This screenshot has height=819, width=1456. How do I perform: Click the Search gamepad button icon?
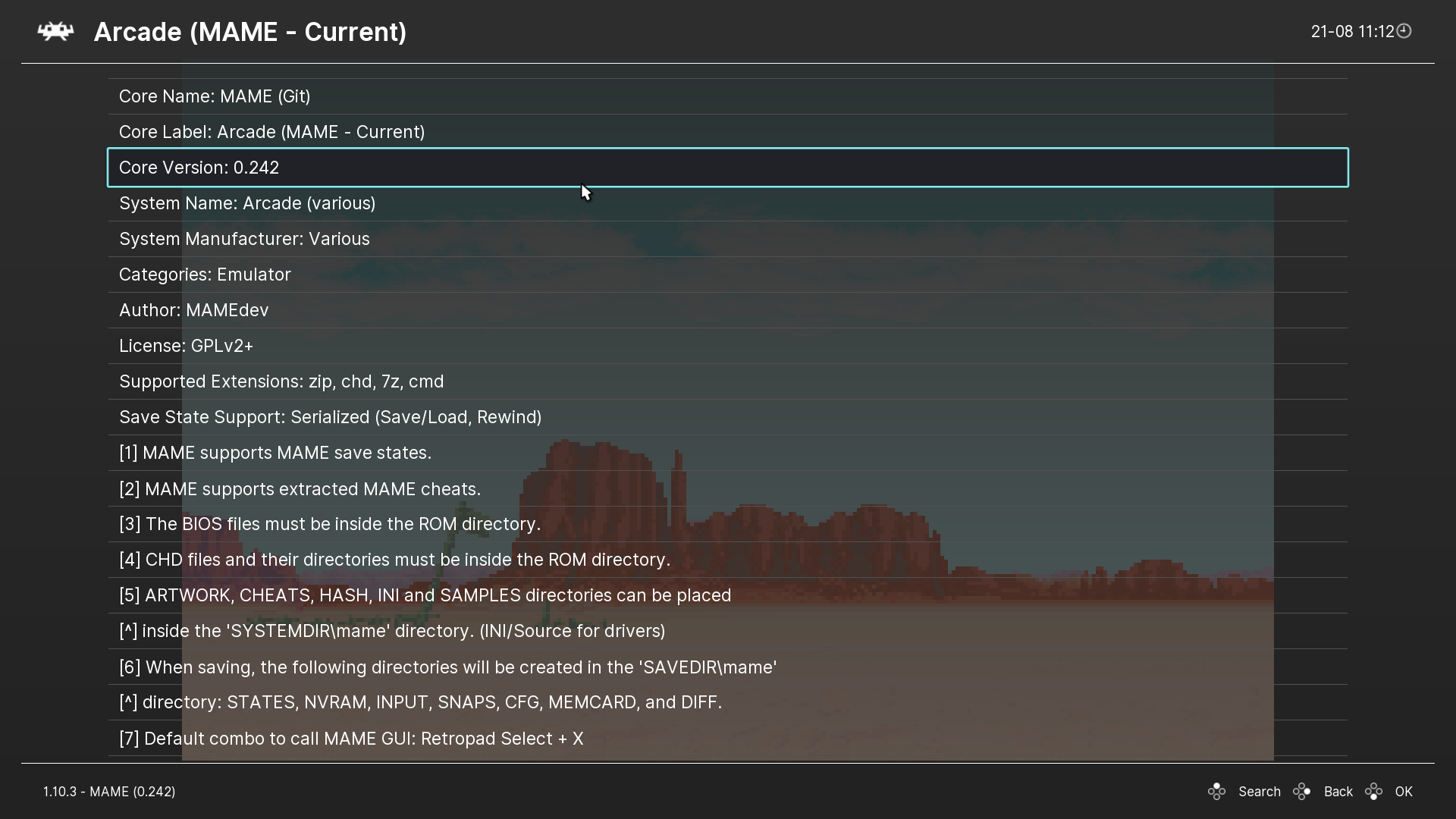1216,792
